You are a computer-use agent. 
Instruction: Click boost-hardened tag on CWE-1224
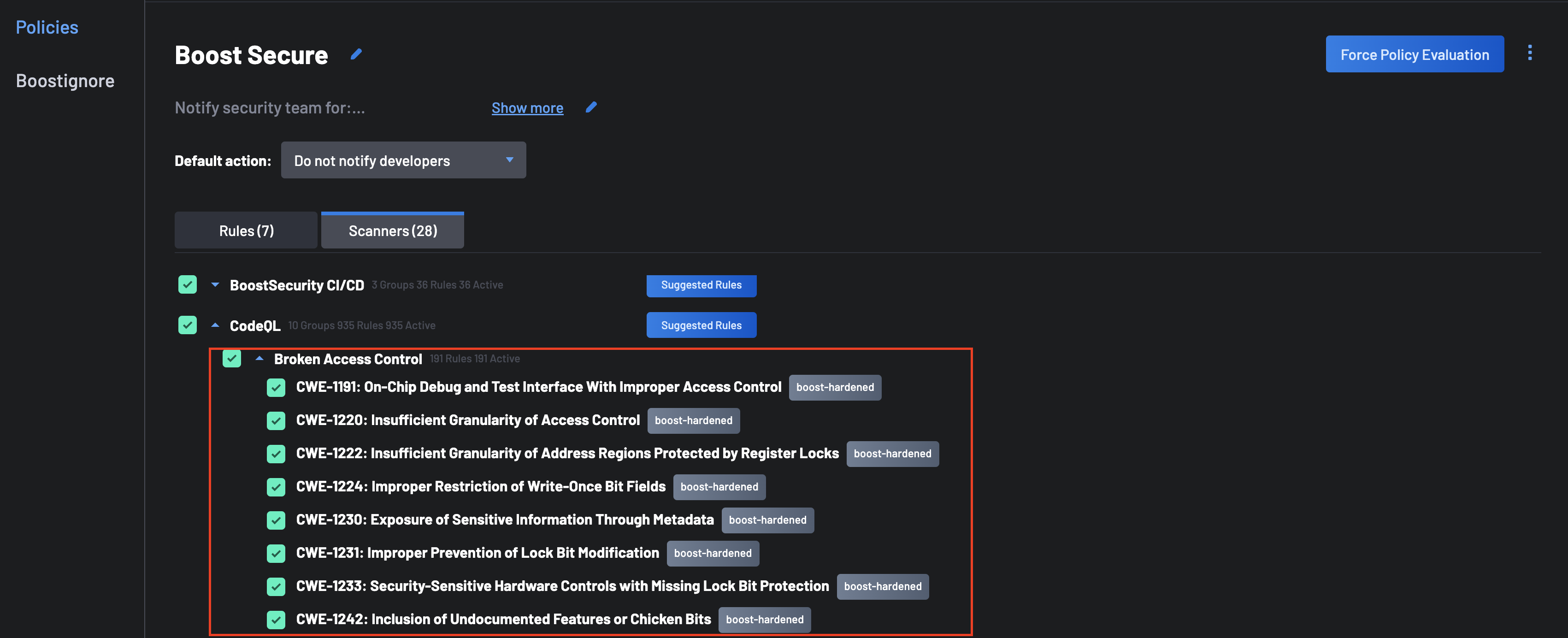719,487
